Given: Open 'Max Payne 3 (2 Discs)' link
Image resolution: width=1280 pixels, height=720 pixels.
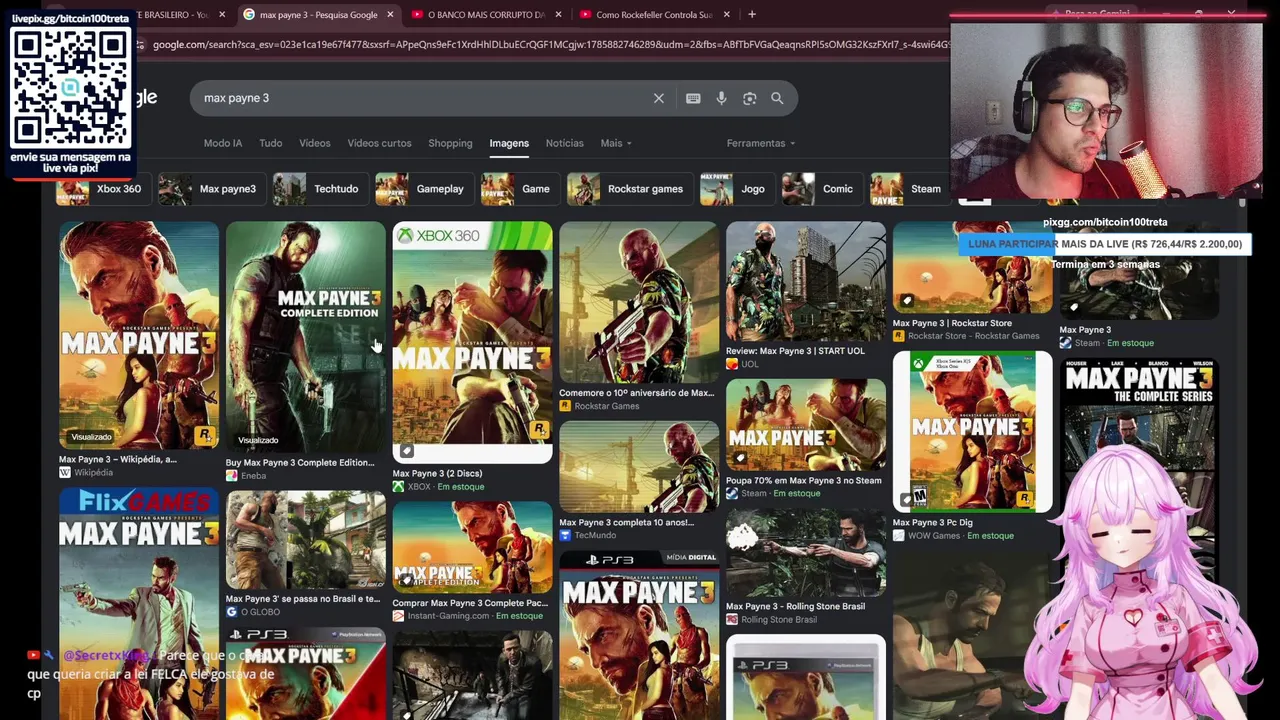Looking at the screenshot, I should (x=437, y=474).
